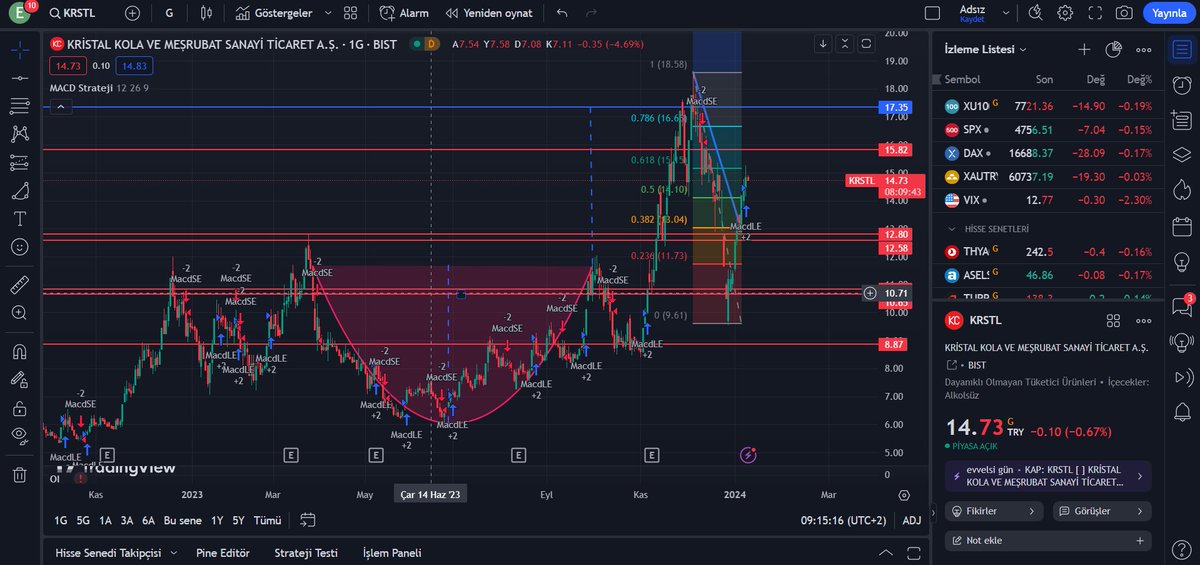Open watchlist advanced view pie icon
This screenshot has height=565, width=1200.
tap(1114, 49)
